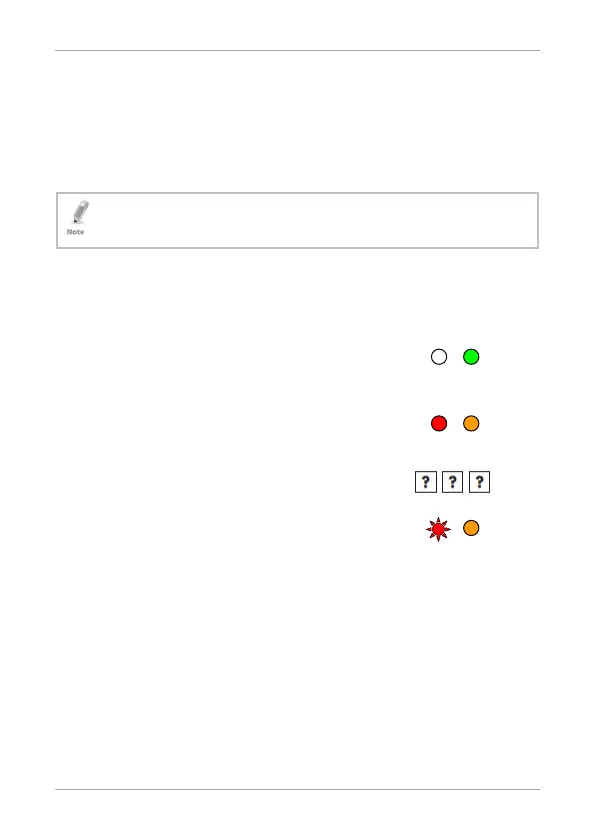Click the Note box bottom border

[297, 248]
